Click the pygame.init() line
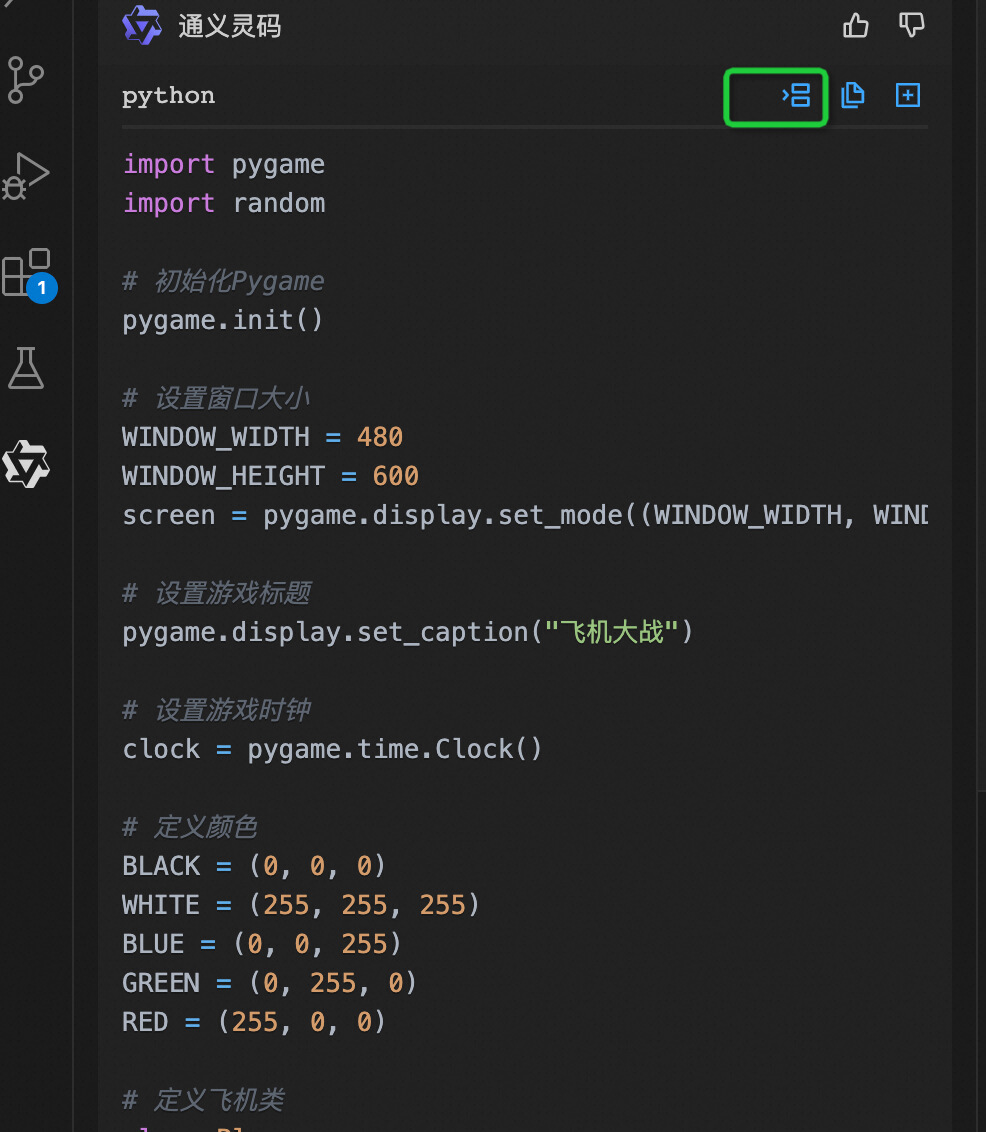Viewport: 986px width, 1132px height. [222, 320]
